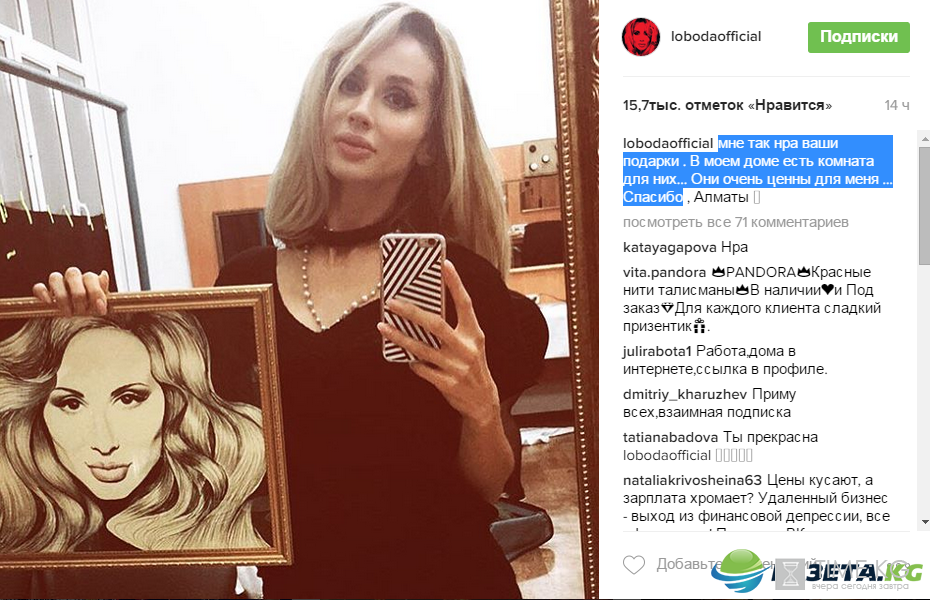Click the add comment input field
This screenshot has width=930, height=600.
coord(771,564)
